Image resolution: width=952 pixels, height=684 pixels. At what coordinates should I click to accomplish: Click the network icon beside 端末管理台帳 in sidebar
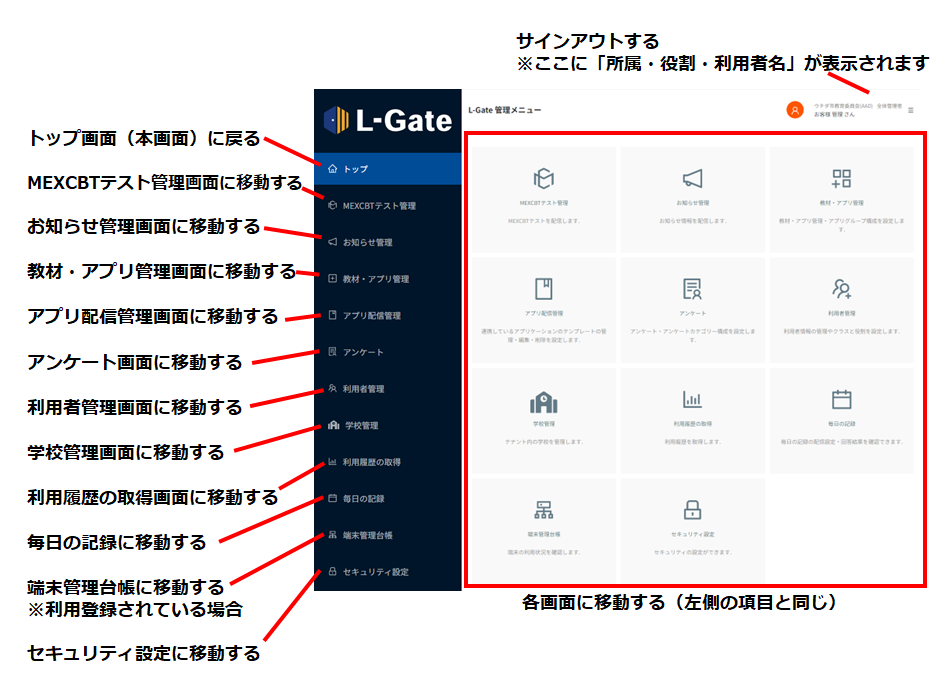332,535
